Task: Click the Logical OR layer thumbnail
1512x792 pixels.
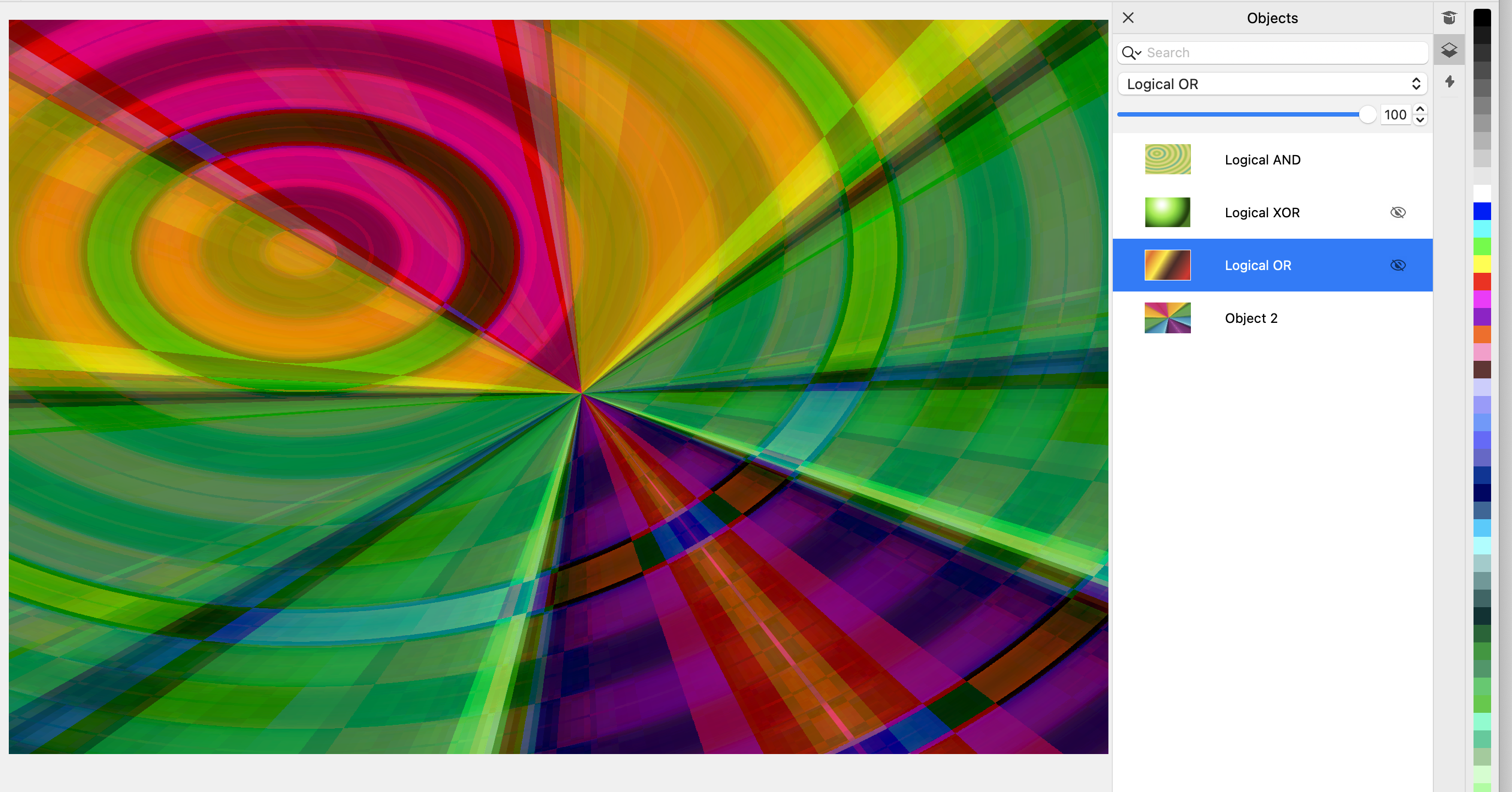Action: pos(1167,265)
